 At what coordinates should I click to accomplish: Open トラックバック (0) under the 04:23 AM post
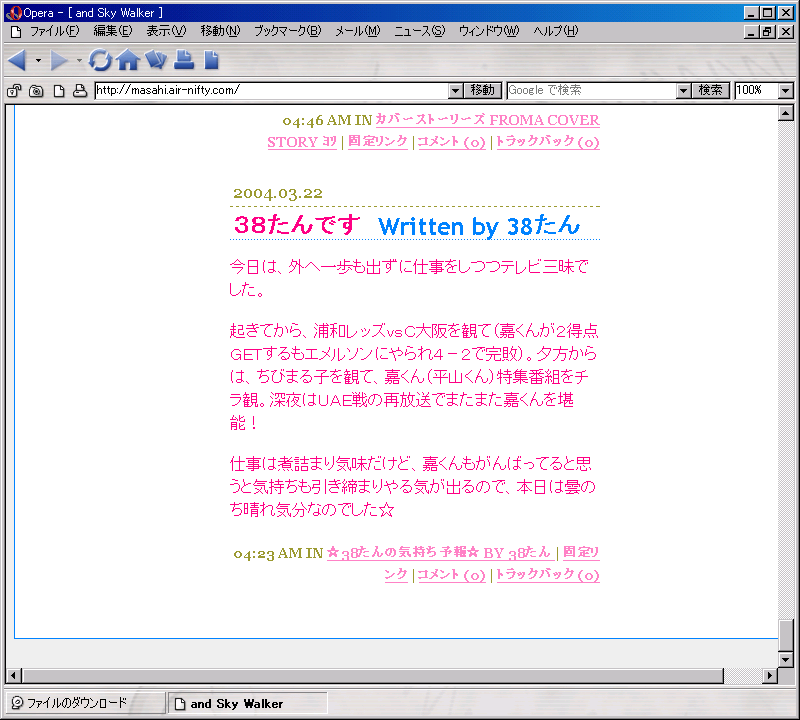(x=548, y=575)
